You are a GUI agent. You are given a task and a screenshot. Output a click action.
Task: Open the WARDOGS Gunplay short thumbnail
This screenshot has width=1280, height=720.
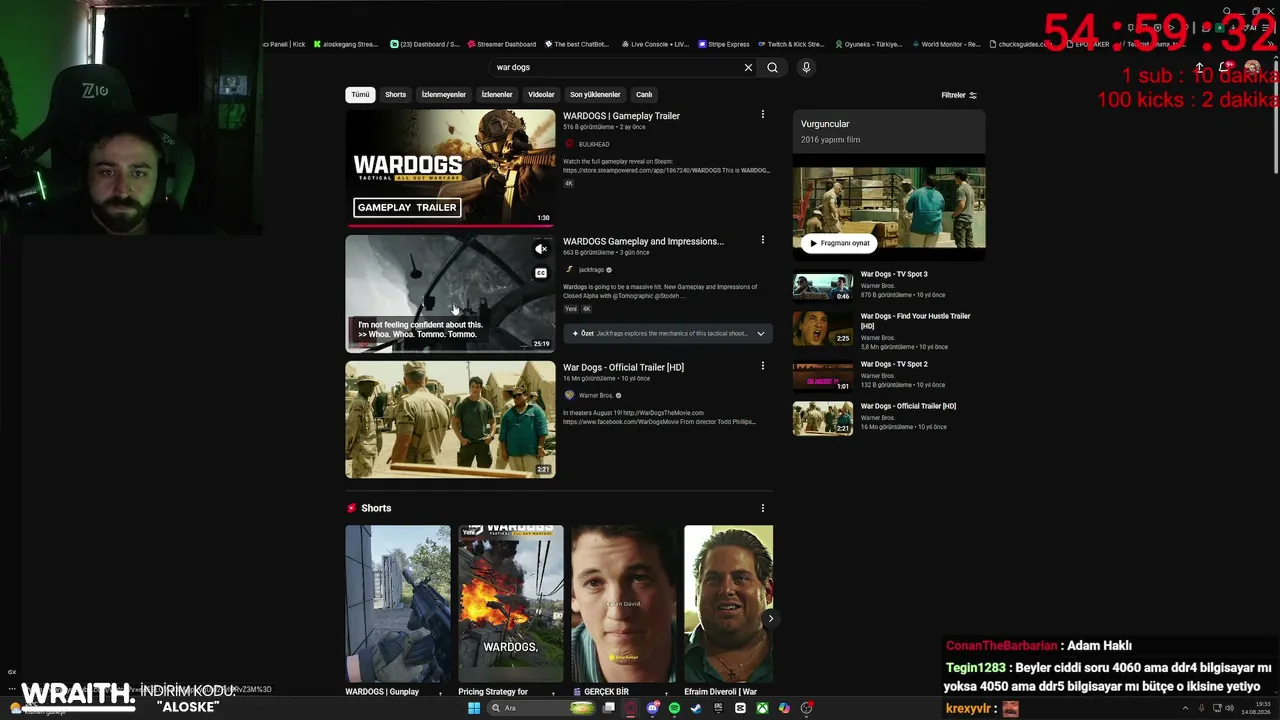398,604
